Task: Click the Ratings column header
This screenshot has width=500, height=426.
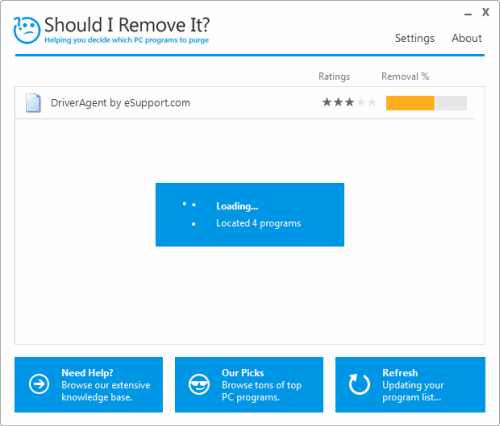Action: (x=334, y=76)
